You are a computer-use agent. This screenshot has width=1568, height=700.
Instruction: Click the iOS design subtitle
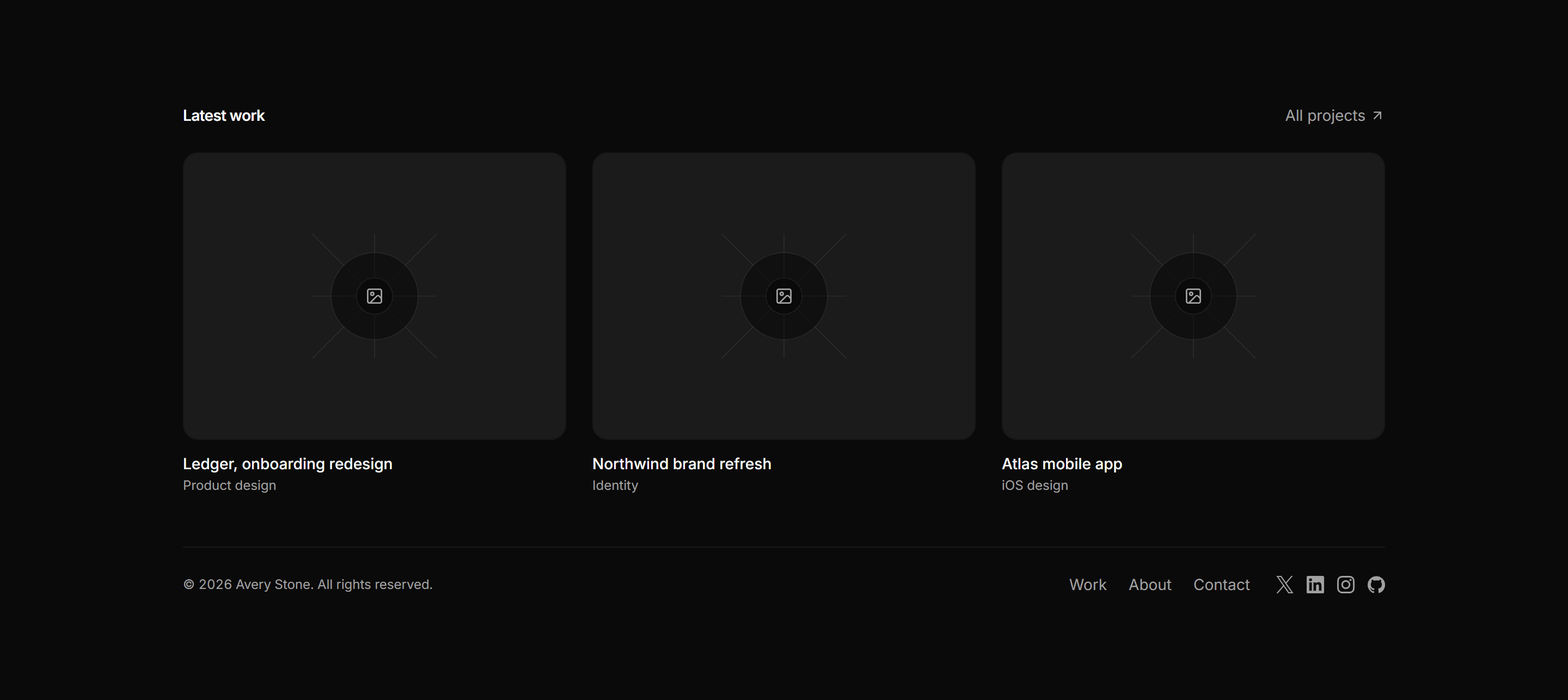pos(1035,485)
